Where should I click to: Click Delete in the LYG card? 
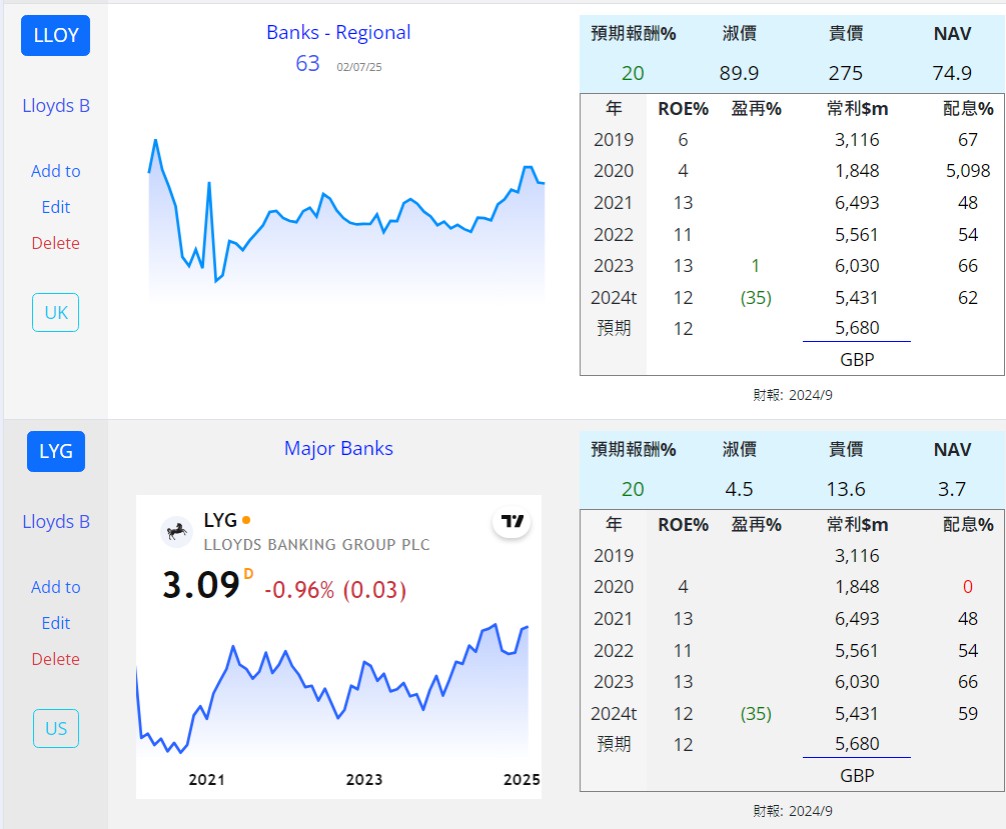[56, 659]
